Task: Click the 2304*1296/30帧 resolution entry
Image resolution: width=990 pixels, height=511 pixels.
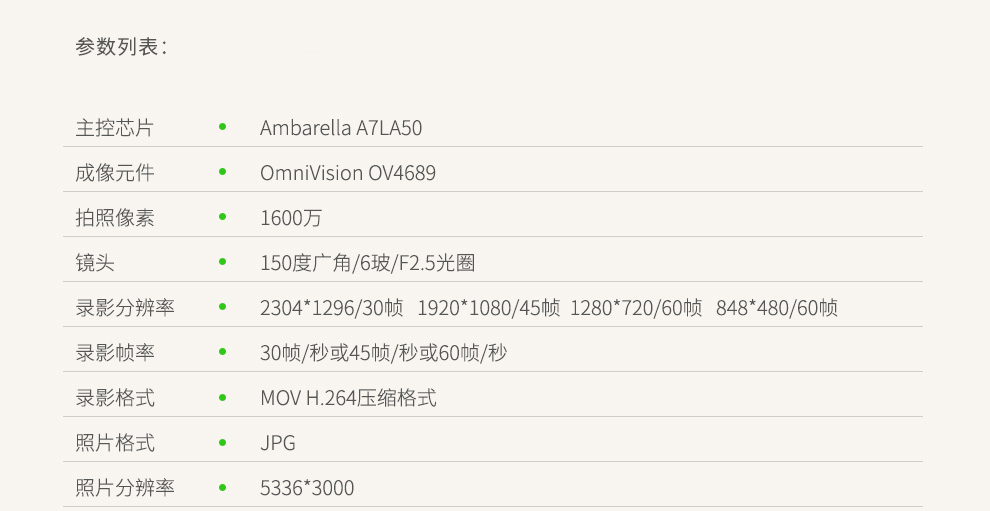Action: [x=331, y=308]
